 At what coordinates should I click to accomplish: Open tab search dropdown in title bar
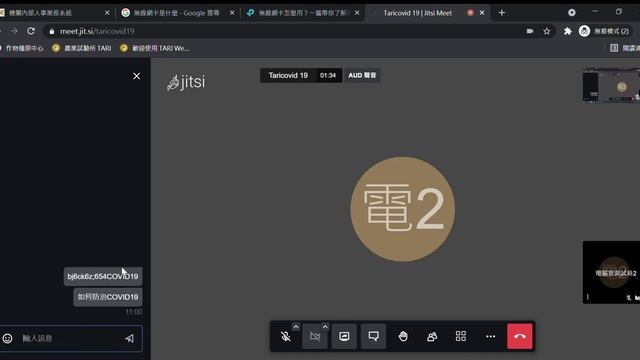(571, 13)
